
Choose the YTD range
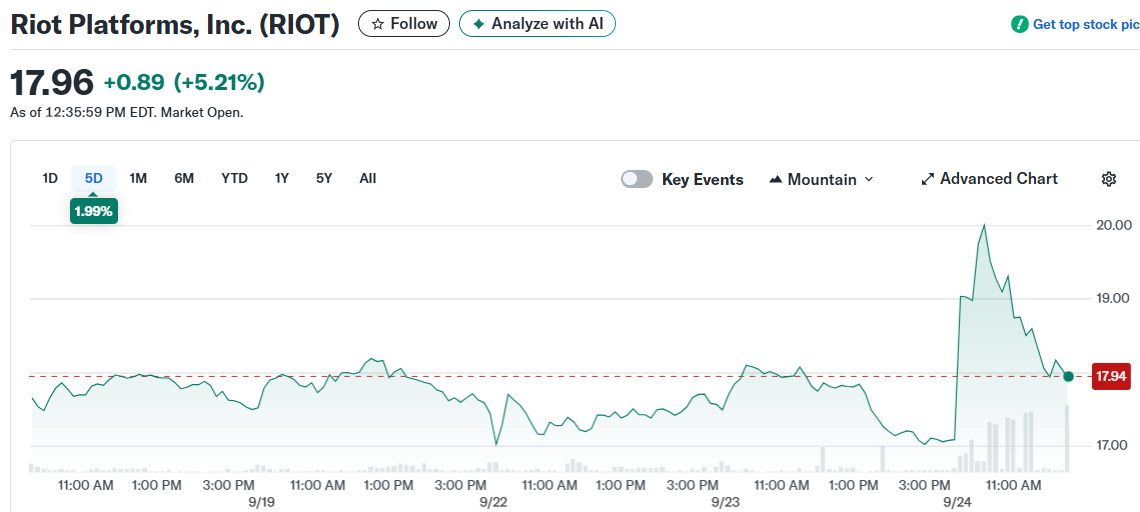pos(234,178)
